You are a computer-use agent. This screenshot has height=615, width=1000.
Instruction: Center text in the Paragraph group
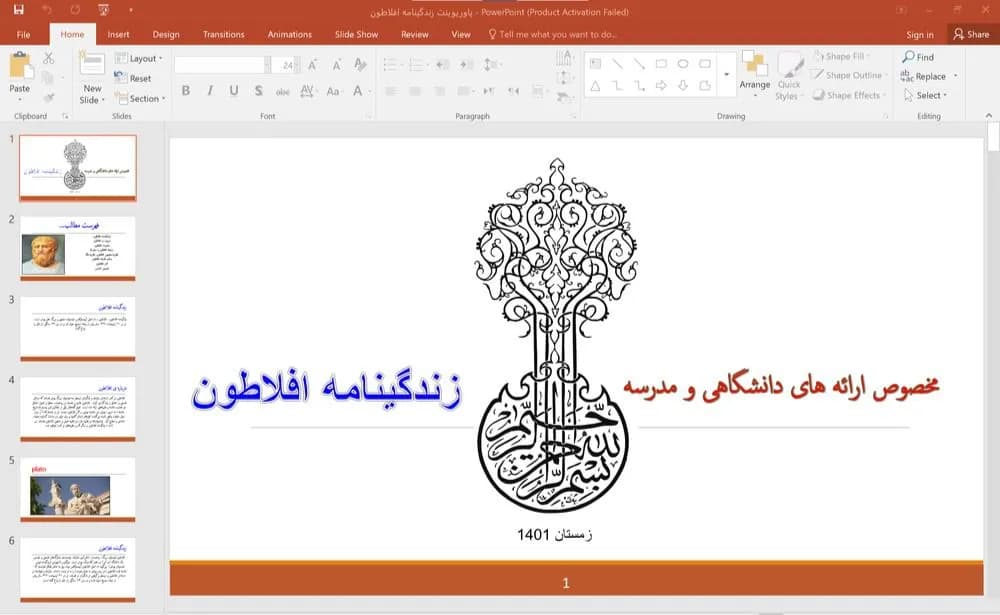click(x=415, y=91)
